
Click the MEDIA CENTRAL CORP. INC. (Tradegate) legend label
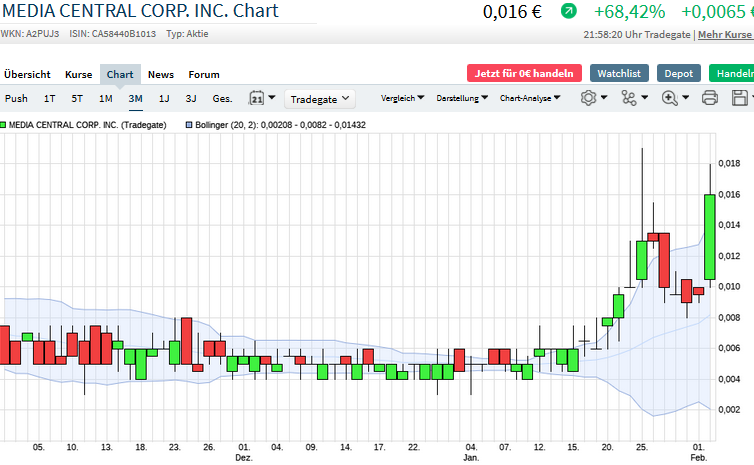click(88, 125)
